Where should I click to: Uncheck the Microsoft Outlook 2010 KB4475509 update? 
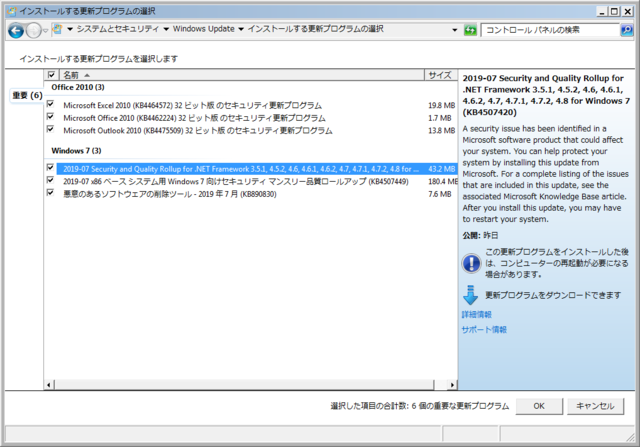[x=50, y=129]
